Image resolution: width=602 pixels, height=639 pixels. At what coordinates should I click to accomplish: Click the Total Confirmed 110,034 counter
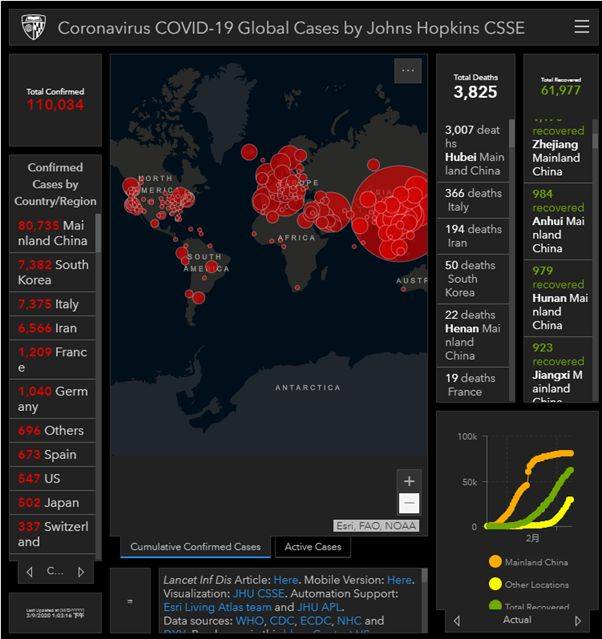55,100
